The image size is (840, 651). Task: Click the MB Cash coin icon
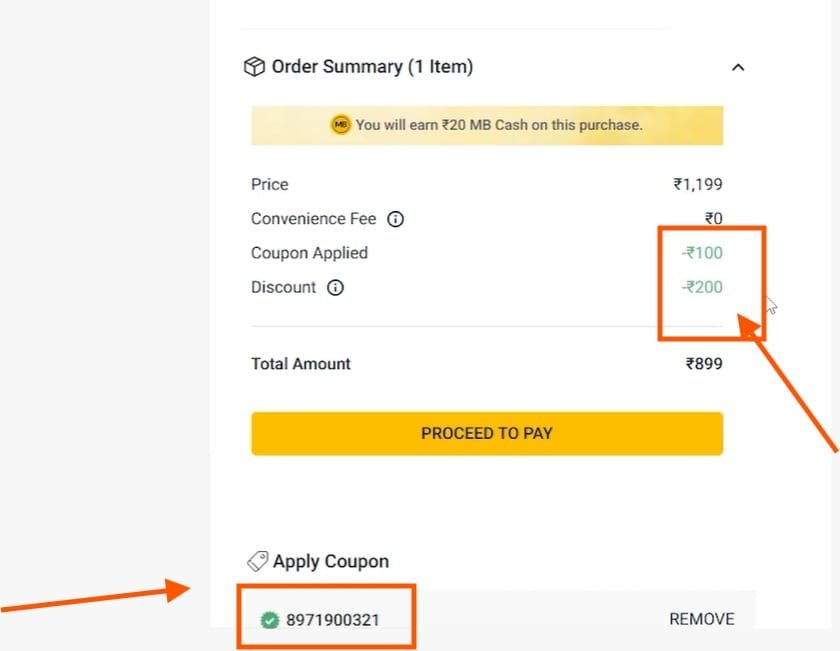pos(341,125)
